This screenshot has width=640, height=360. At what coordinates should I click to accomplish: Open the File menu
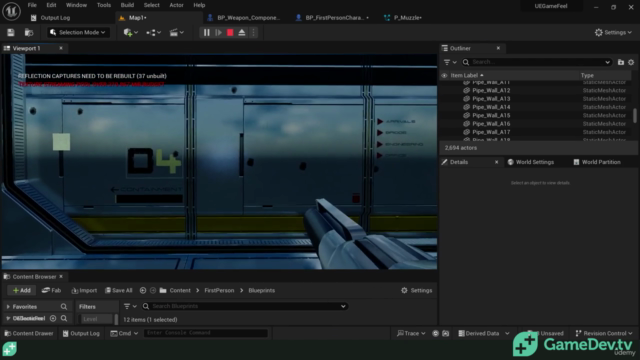click(32, 5)
